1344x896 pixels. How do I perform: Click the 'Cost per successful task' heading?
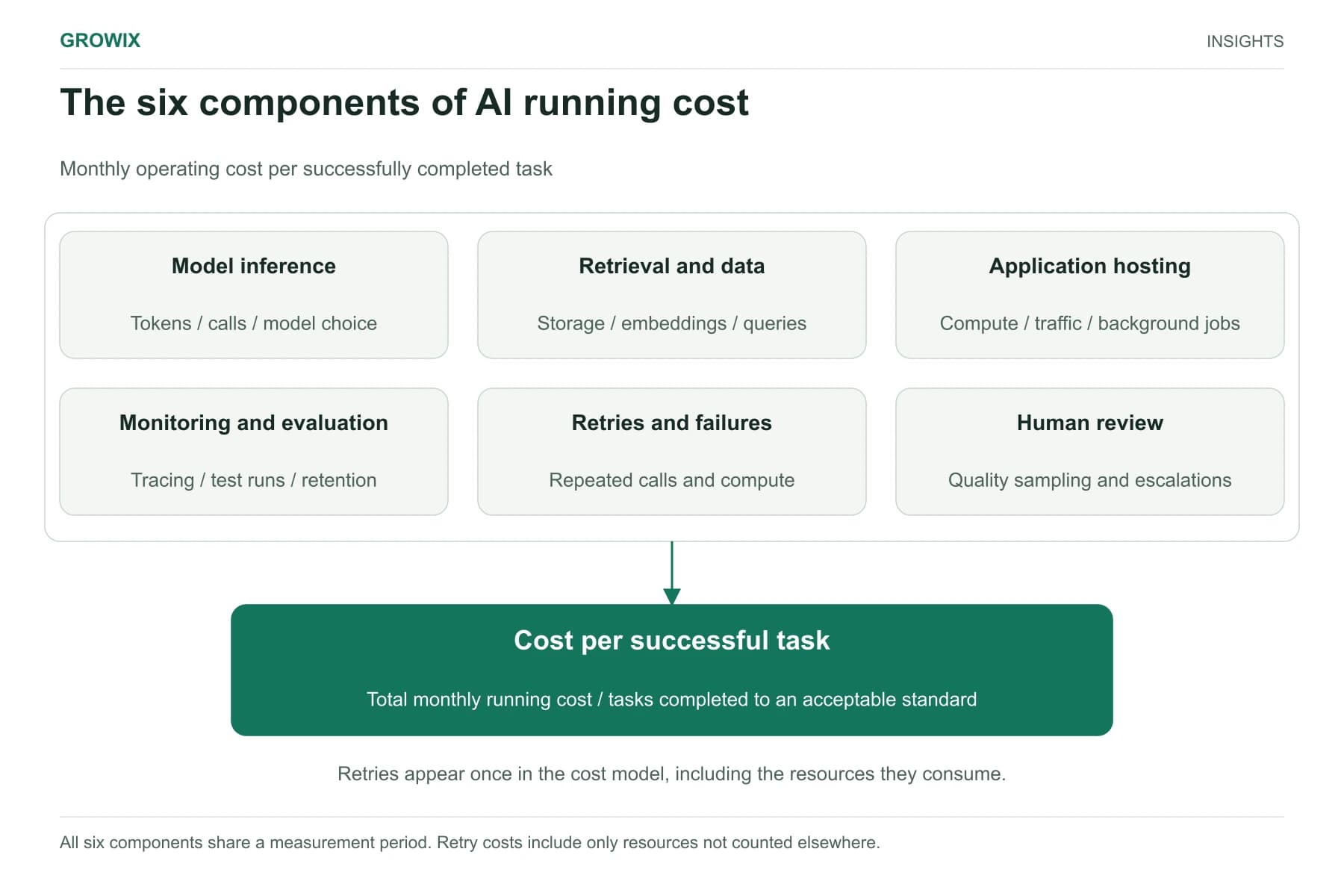coord(672,641)
